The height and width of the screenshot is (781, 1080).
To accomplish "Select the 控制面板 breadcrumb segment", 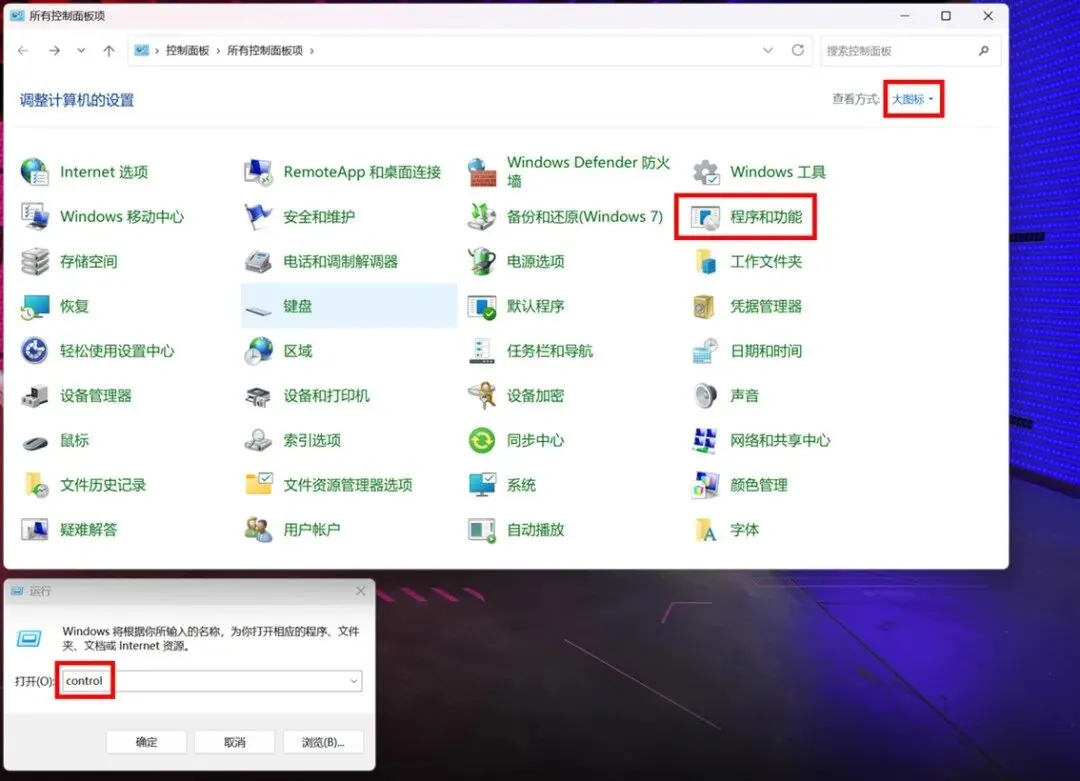I will 187,50.
